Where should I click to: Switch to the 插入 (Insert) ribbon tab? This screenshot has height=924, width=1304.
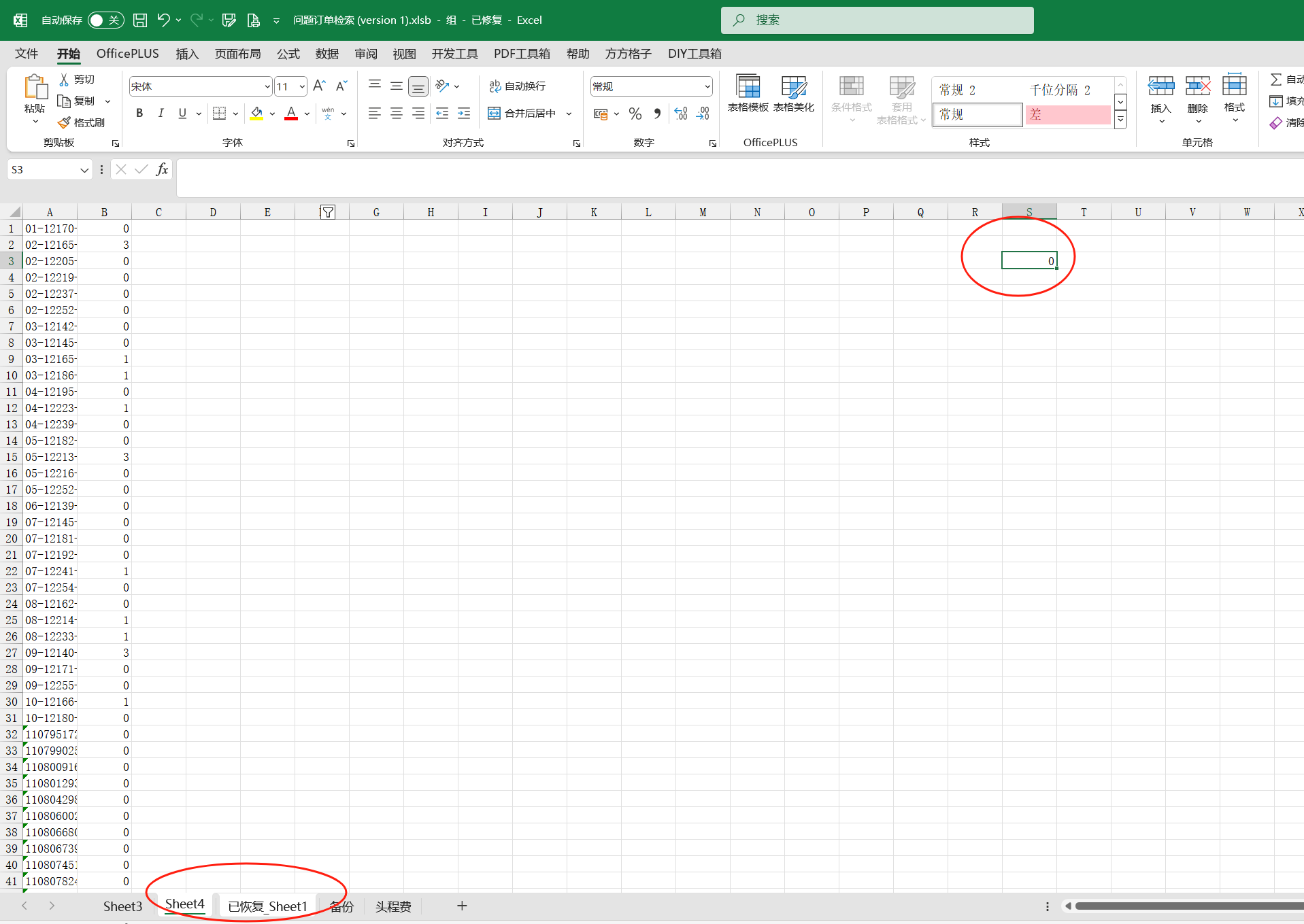pos(187,54)
